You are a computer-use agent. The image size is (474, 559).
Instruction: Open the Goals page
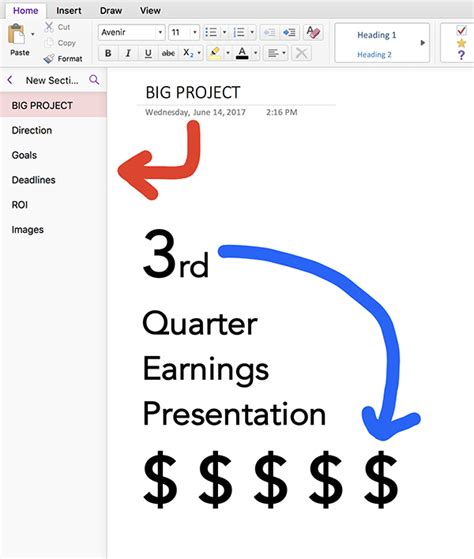click(53, 155)
